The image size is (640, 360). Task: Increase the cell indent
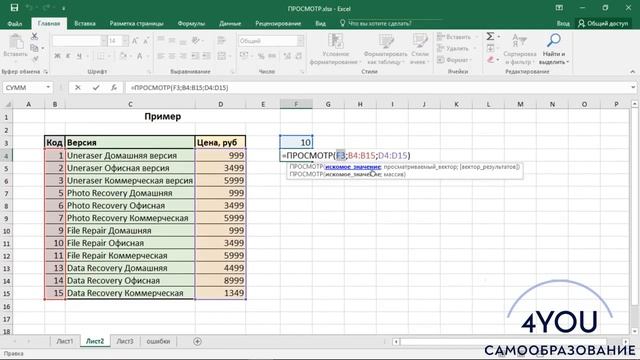[x=207, y=56]
